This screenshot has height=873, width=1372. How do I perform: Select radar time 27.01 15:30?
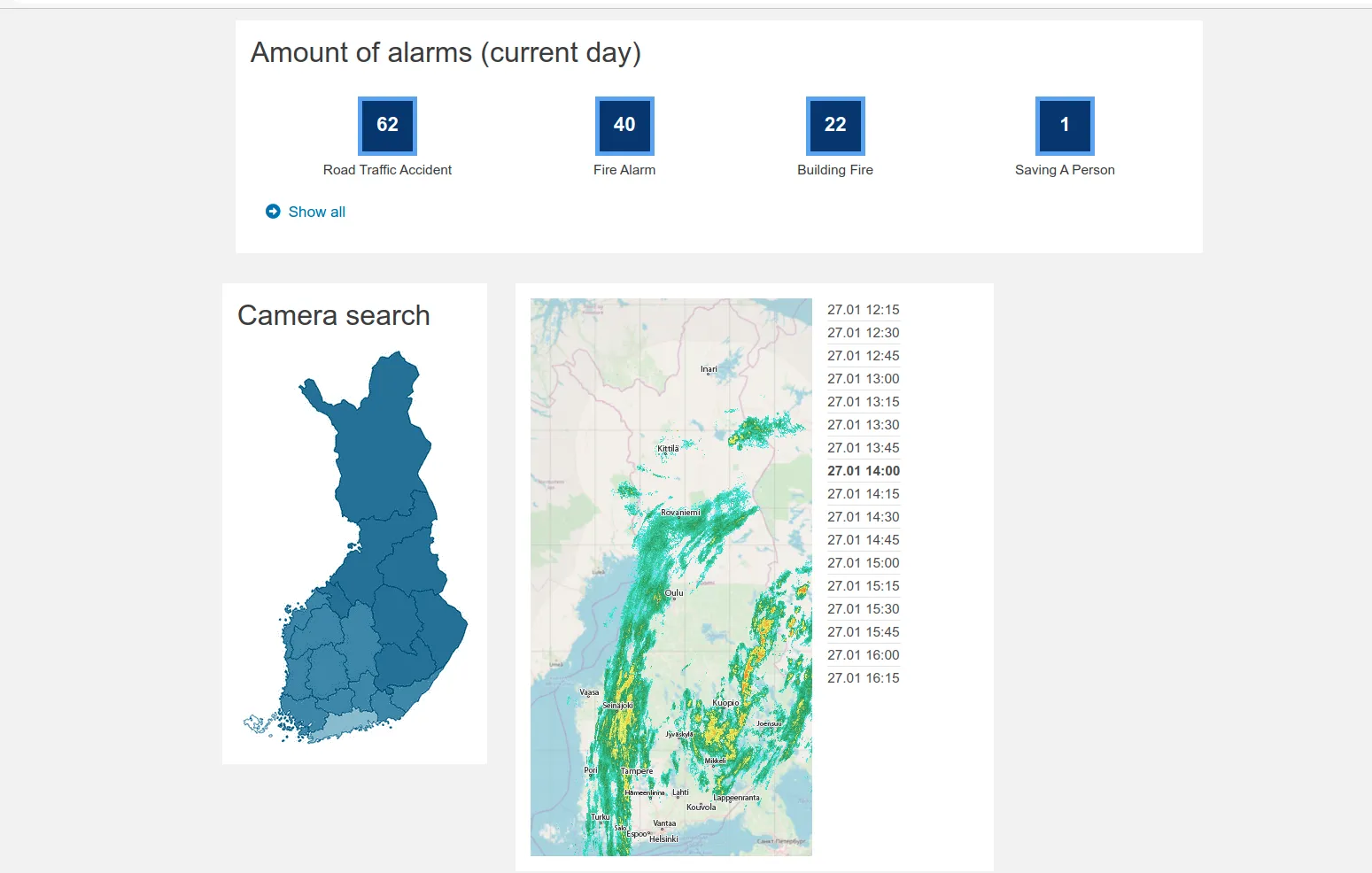point(864,609)
